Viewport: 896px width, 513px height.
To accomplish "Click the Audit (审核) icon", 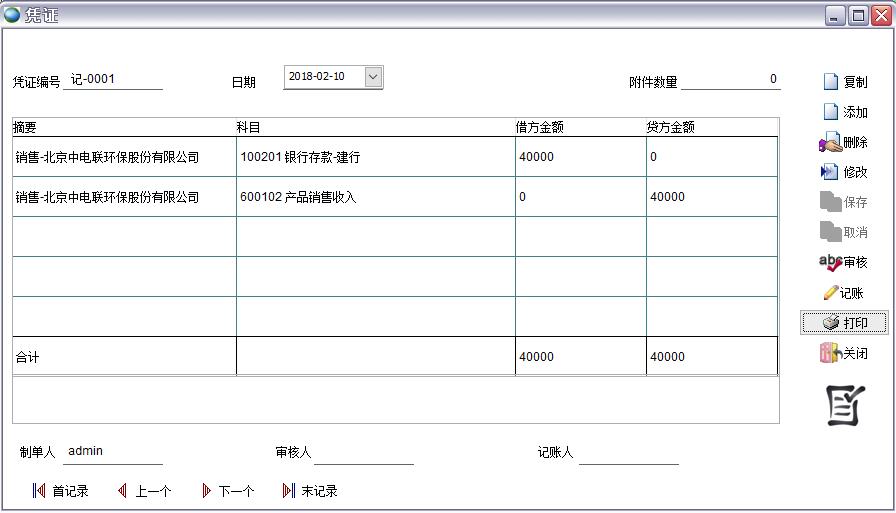I will coord(830,262).
